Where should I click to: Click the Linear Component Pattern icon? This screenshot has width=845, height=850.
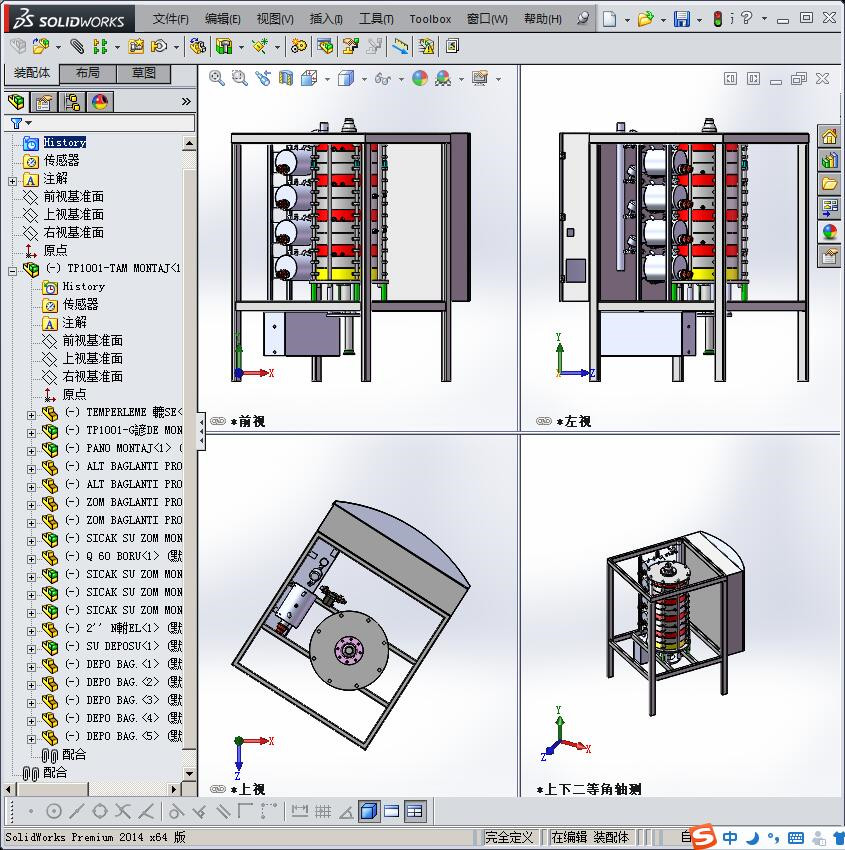pyautogui.click(x=100, y=47)
